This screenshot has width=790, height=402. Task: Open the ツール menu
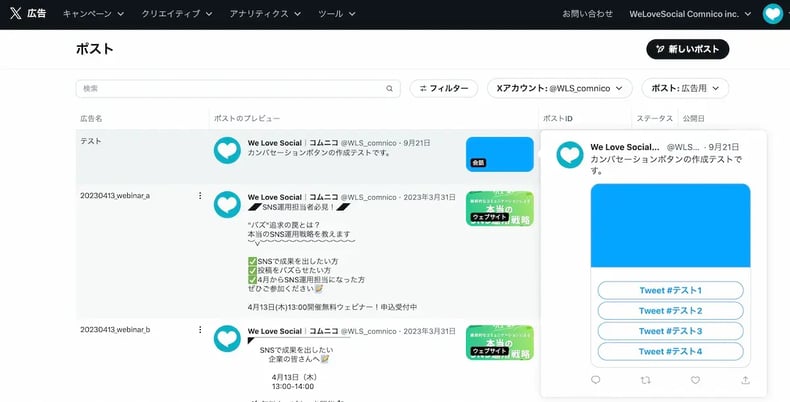(x=337, y=14)
